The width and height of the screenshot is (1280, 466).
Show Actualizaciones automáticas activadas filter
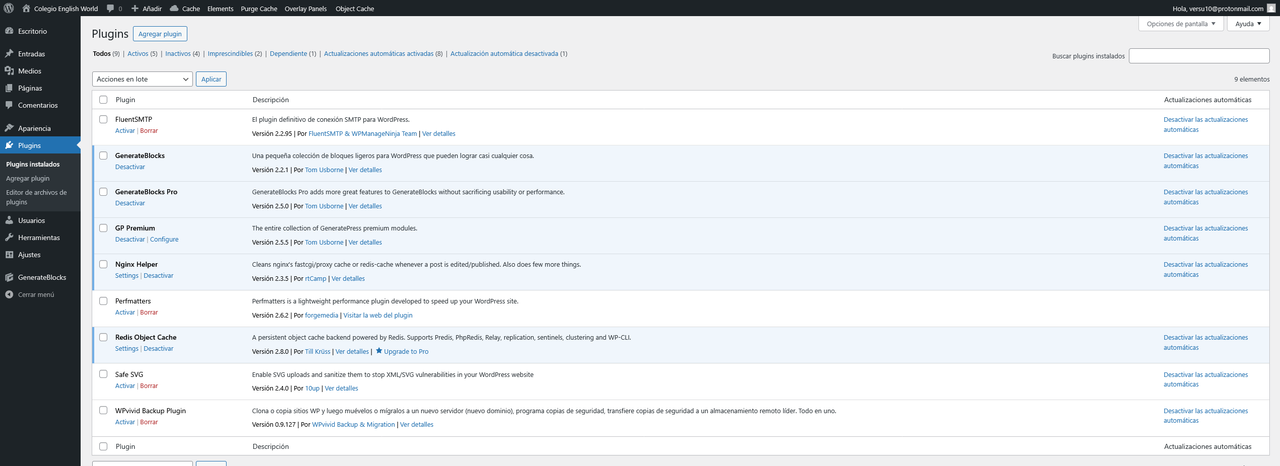(384, 53)
